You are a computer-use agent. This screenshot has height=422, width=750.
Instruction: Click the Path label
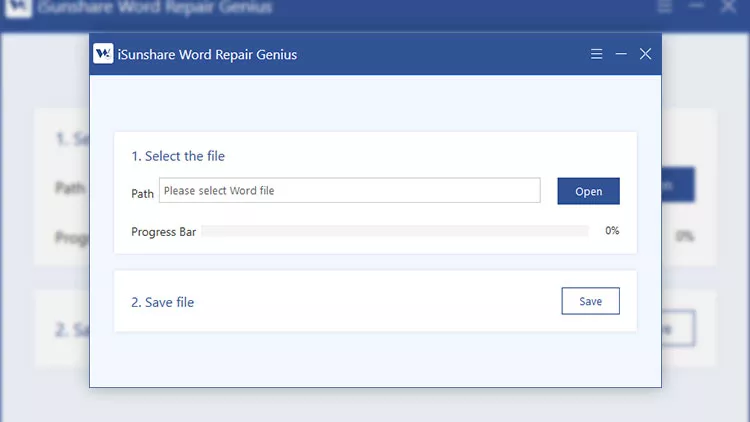coord(143,194)
